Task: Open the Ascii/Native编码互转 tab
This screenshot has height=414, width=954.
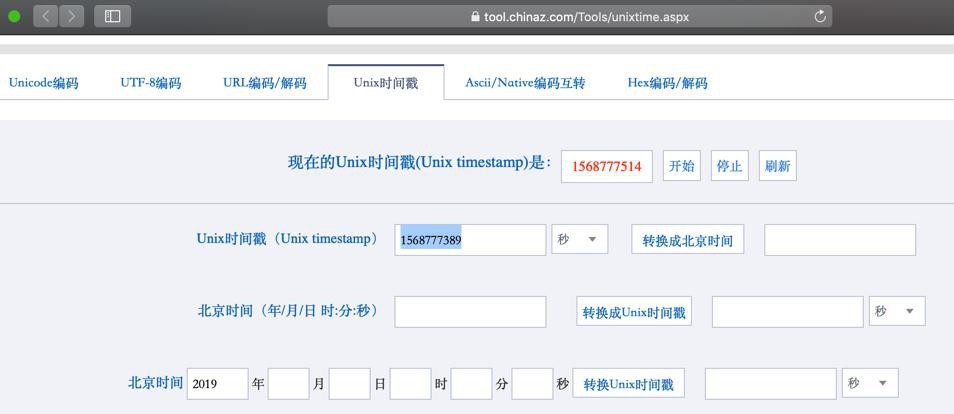Action: click(525, 83)
